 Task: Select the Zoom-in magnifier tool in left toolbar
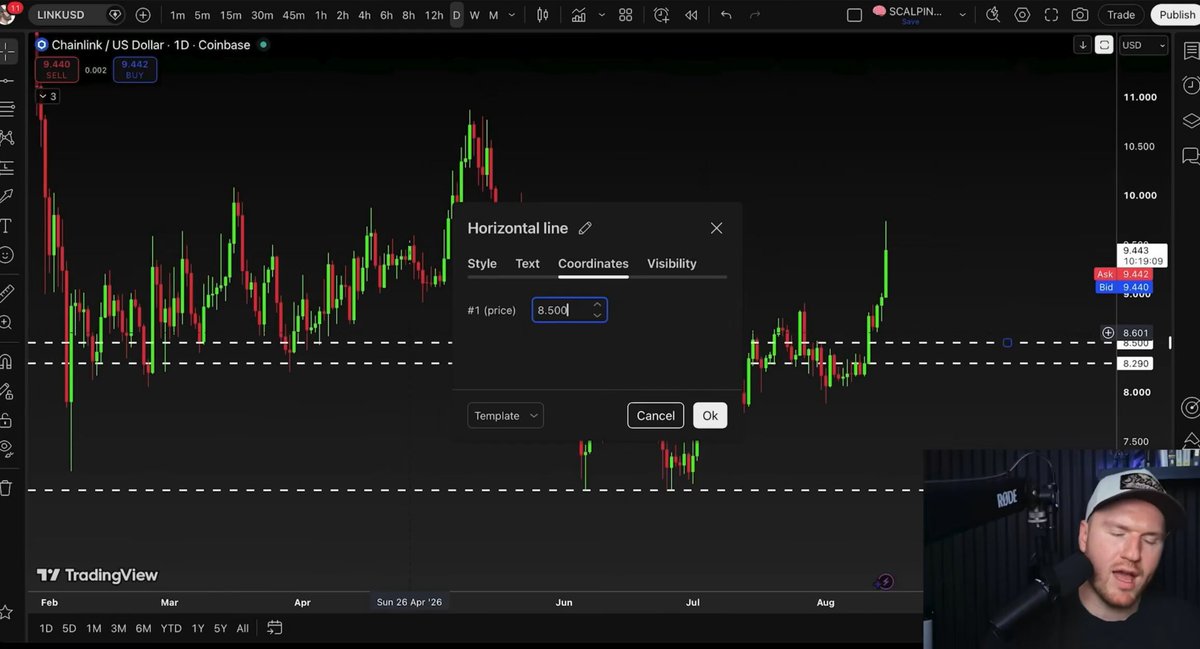point(6,322)
